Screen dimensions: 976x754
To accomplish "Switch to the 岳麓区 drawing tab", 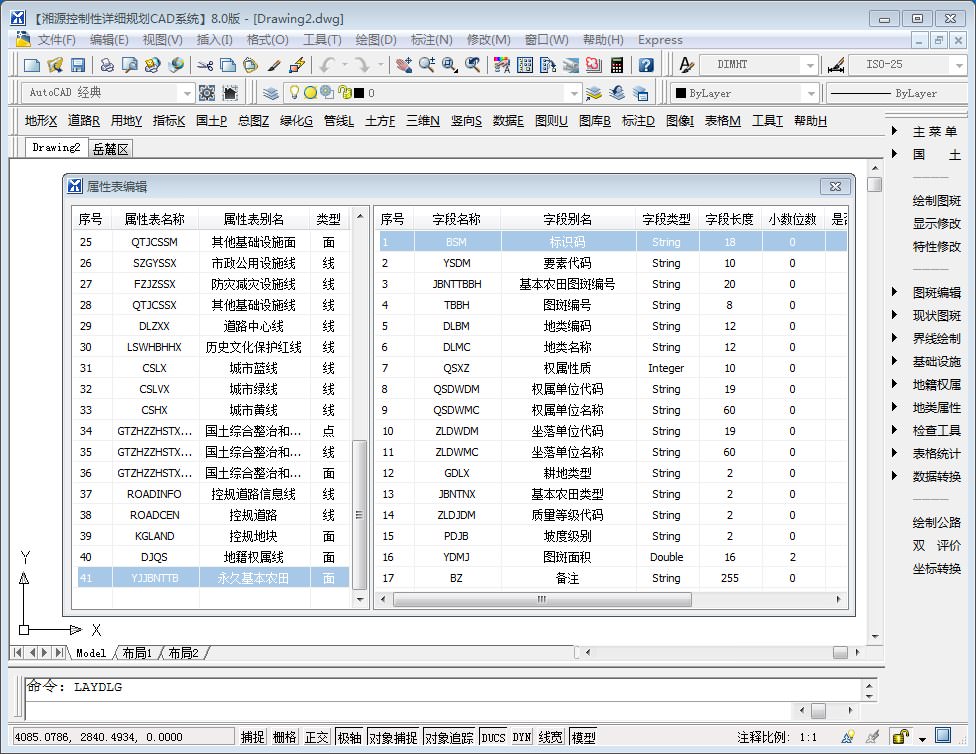I will [x=111, y=149].
